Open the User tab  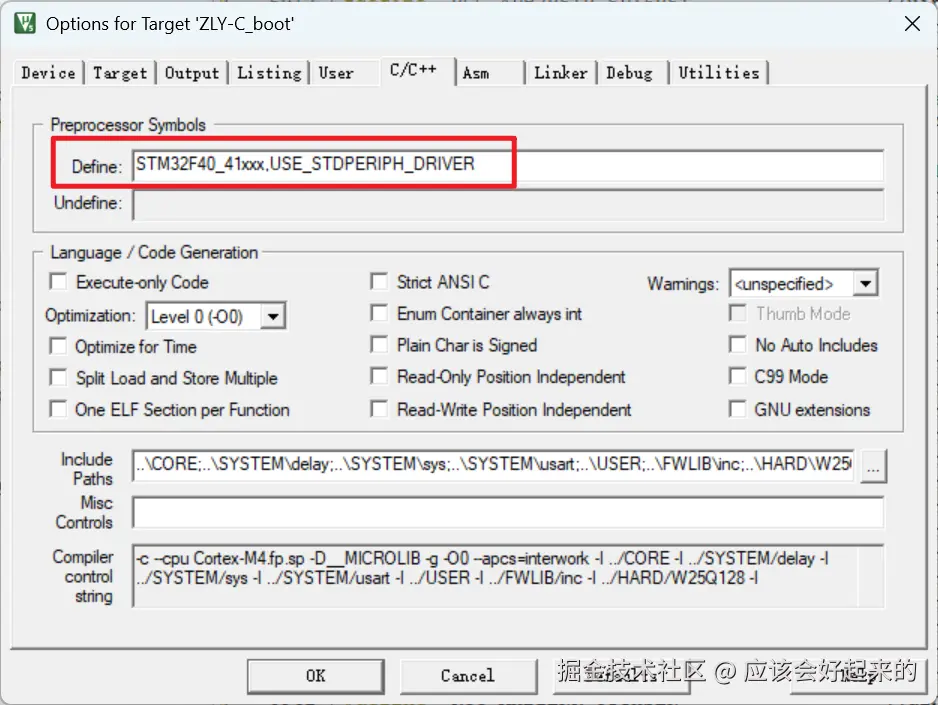344,73
